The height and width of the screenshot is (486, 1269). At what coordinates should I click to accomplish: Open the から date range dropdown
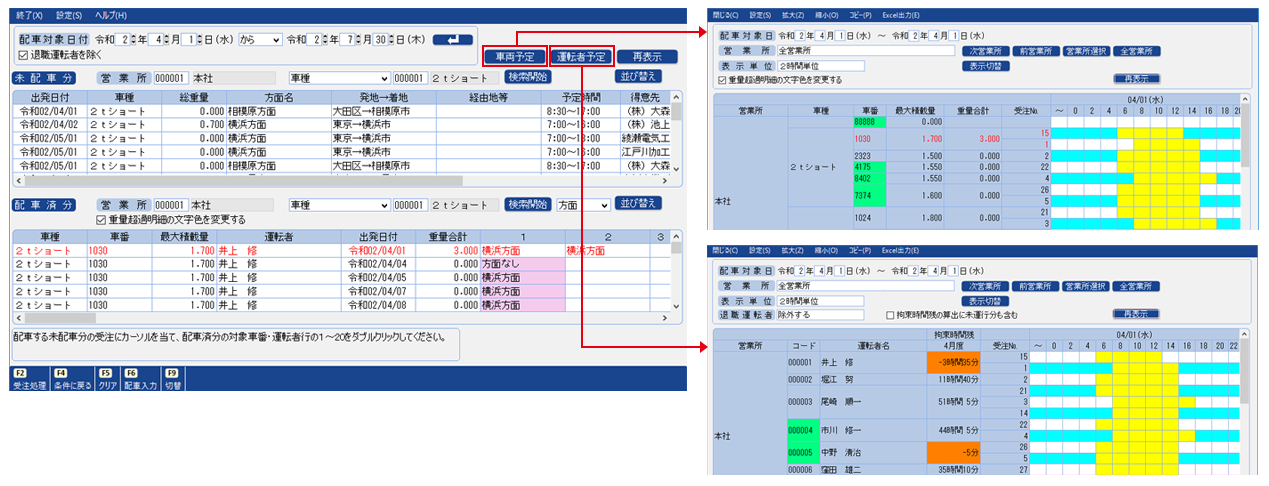click(x=259, y=40)
